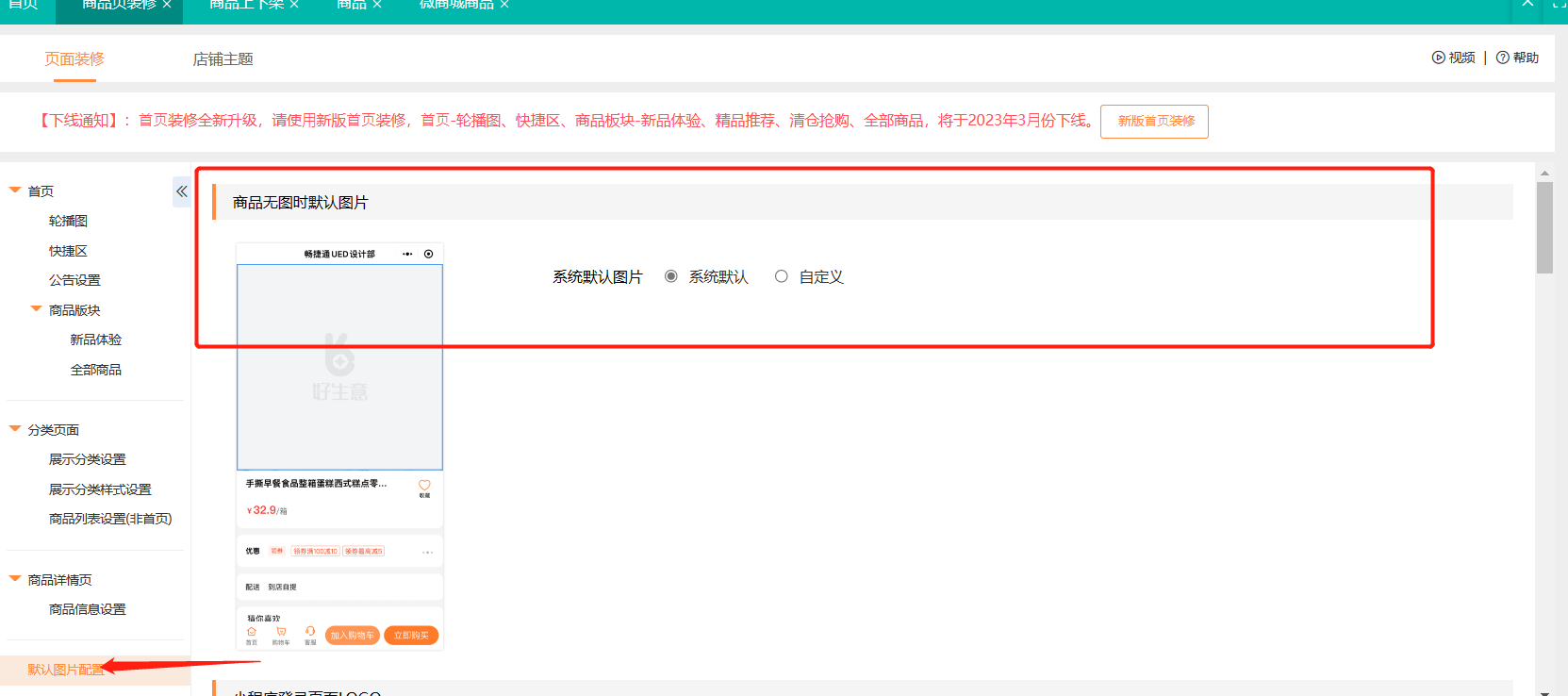This screenshot has width=1568, height=696.
Task: Switch to the 商品 top tab
Action: [x=352, y=5]
